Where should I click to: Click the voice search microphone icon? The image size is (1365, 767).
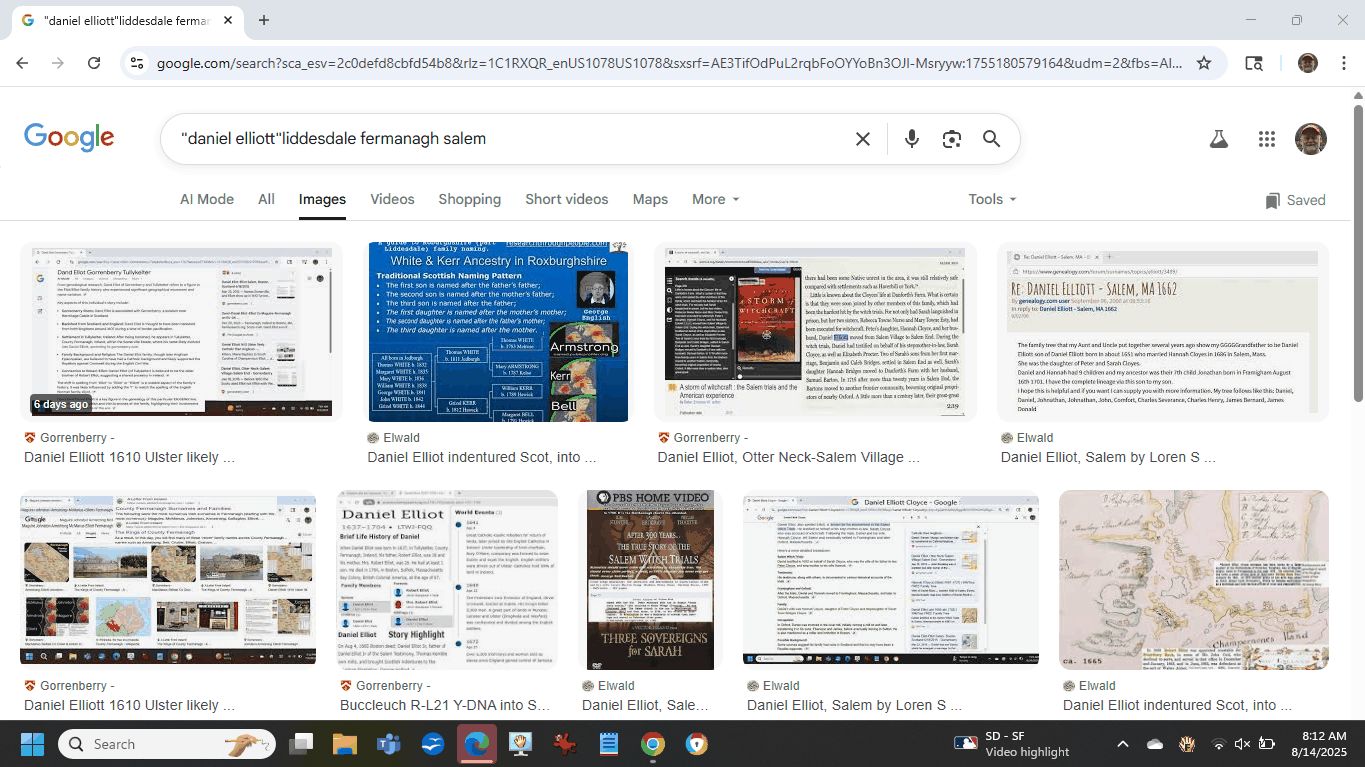(x=911, y=139)
